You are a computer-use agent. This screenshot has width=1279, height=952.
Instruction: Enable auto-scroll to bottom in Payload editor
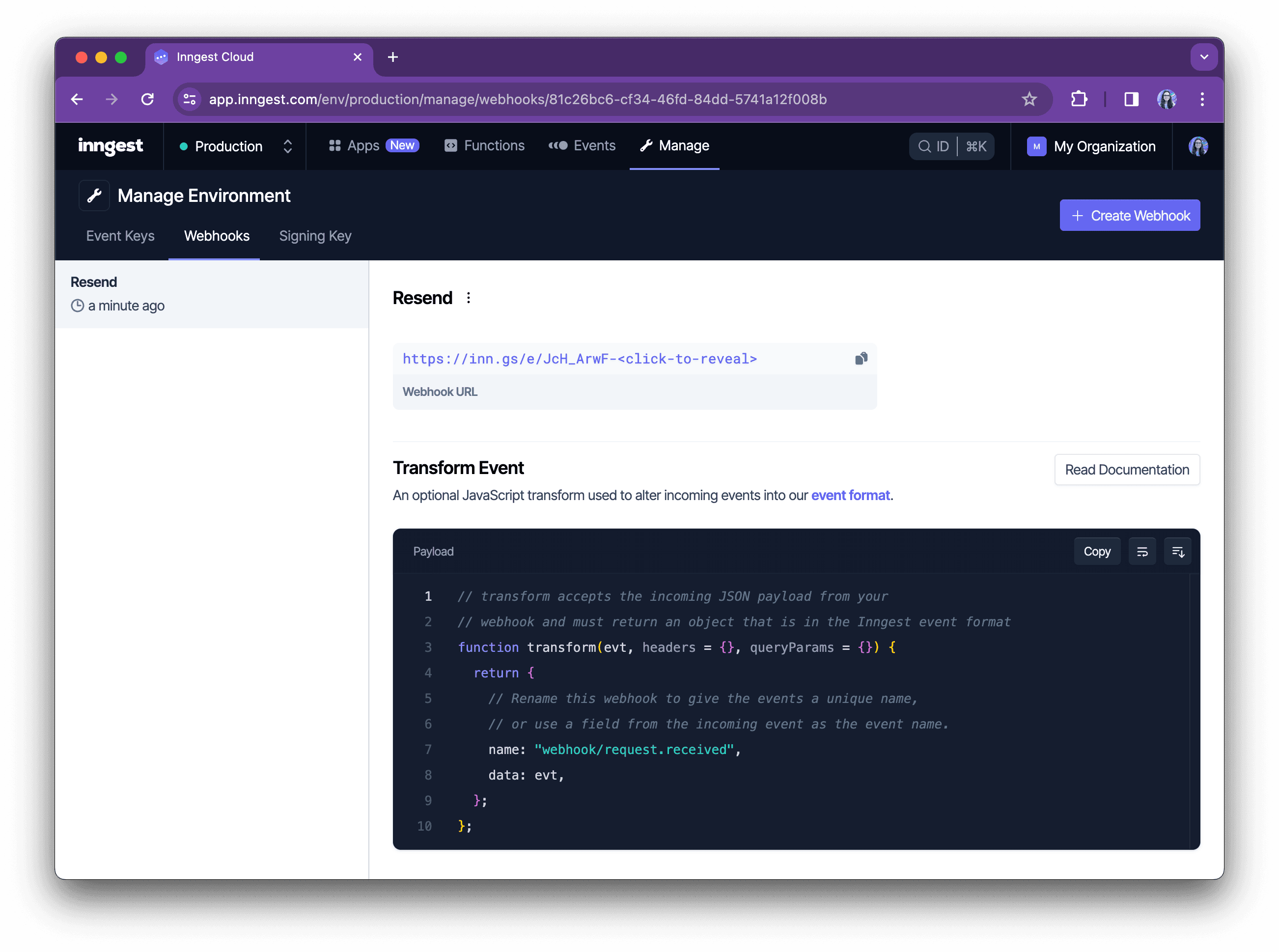[x=1178, y=551]
